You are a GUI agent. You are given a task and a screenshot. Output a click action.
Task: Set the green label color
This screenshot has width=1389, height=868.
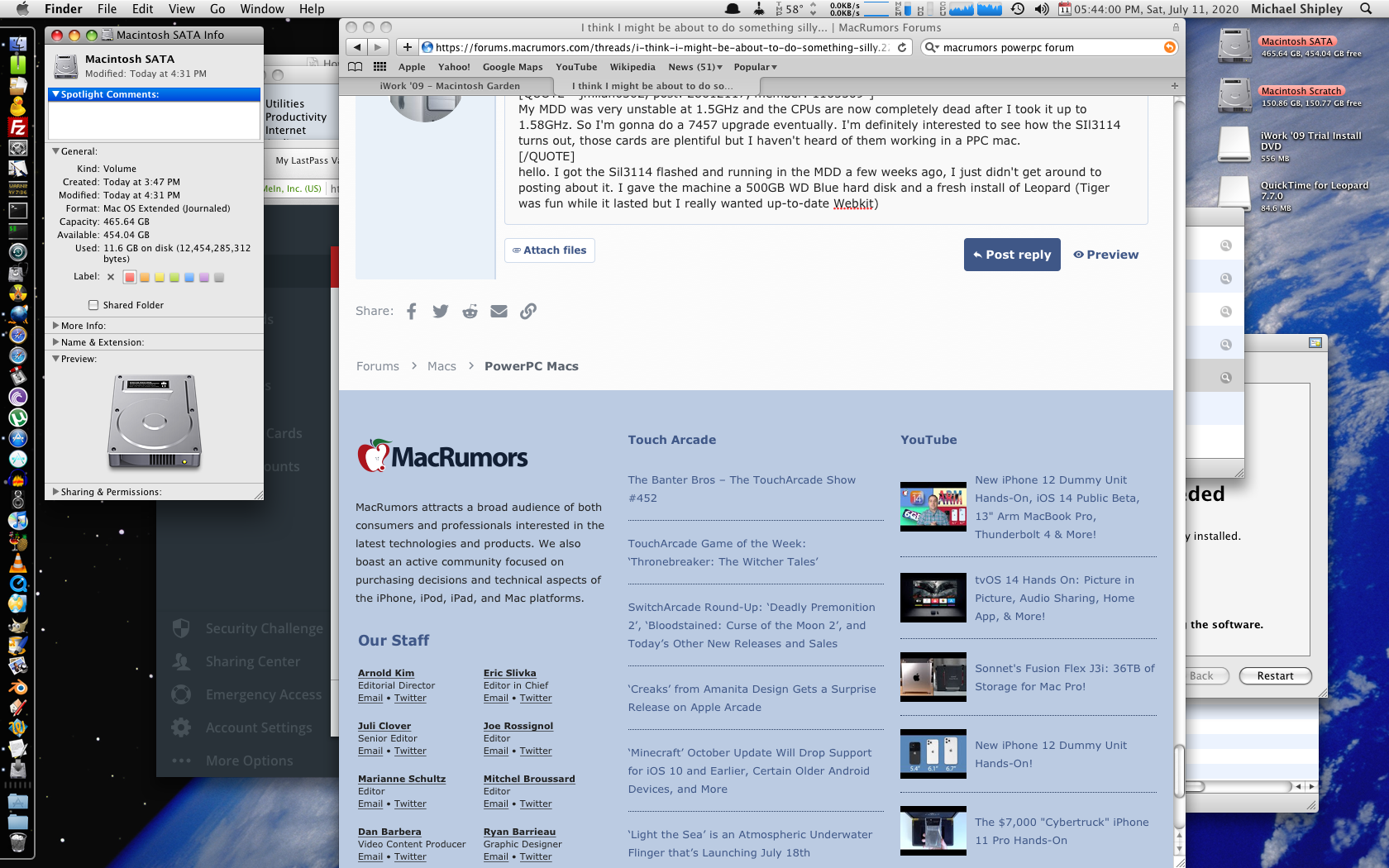pos(174,277)
